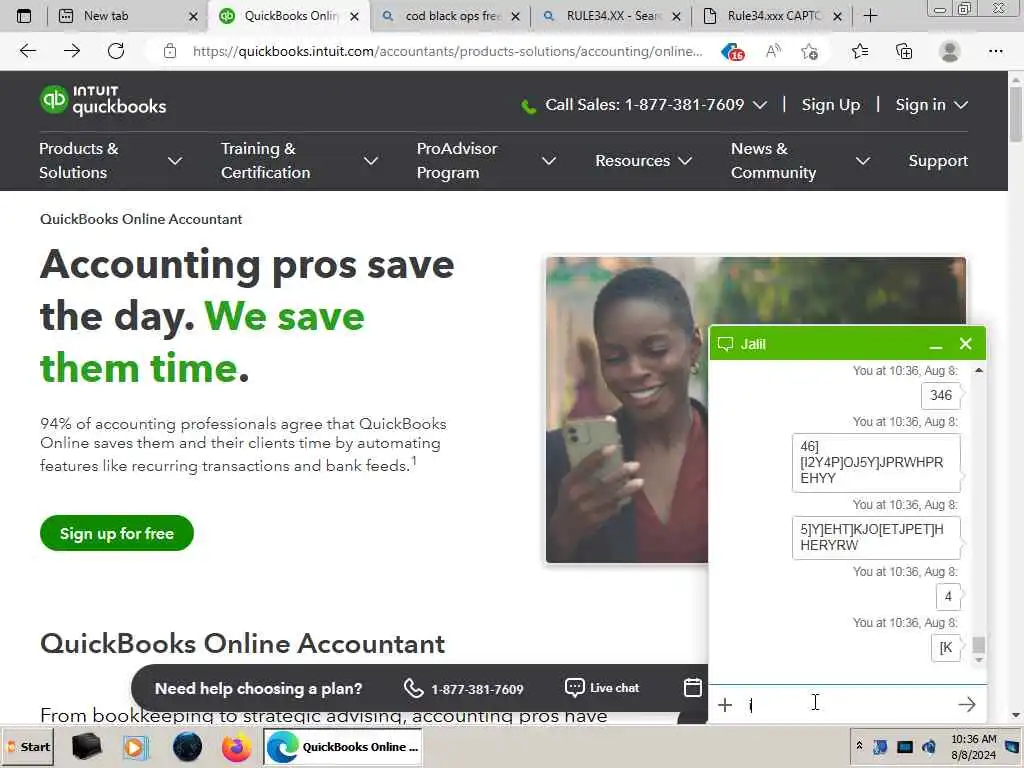Click the chat scroll up arrow
Screen dimensions: 1024x768
click(978, 370)
